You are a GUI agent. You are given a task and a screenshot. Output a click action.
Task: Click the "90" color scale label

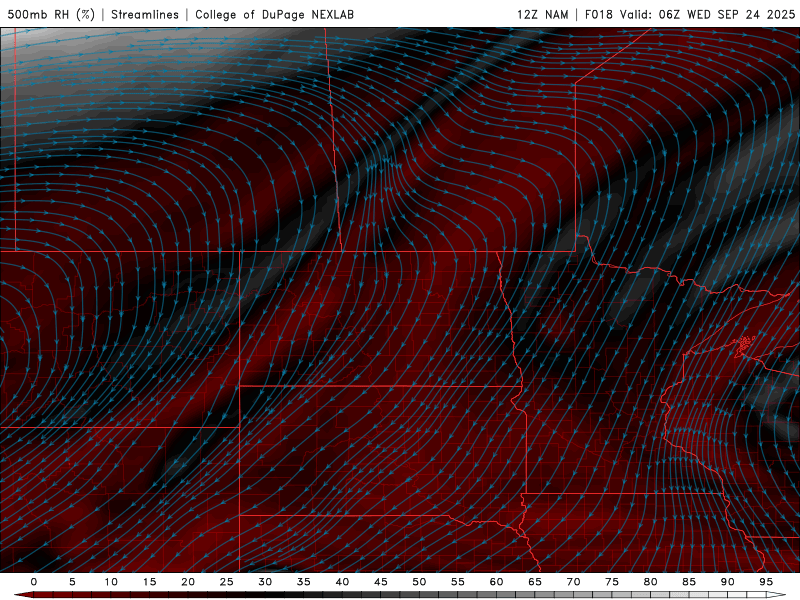pyautogui.click(x=727, y=582)
